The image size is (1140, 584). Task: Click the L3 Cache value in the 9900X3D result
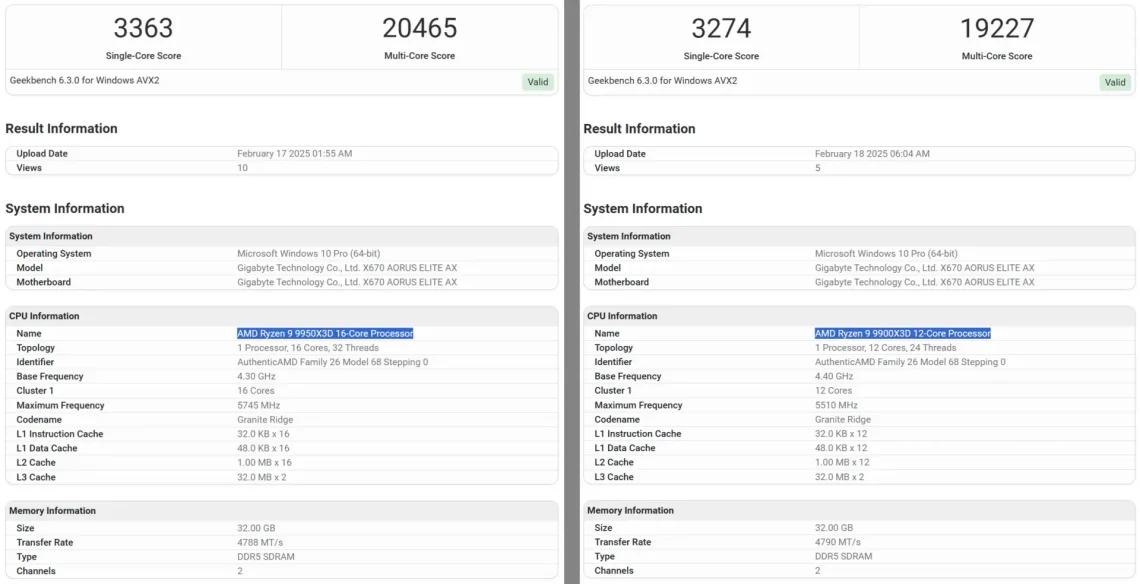tap(839, 477)
